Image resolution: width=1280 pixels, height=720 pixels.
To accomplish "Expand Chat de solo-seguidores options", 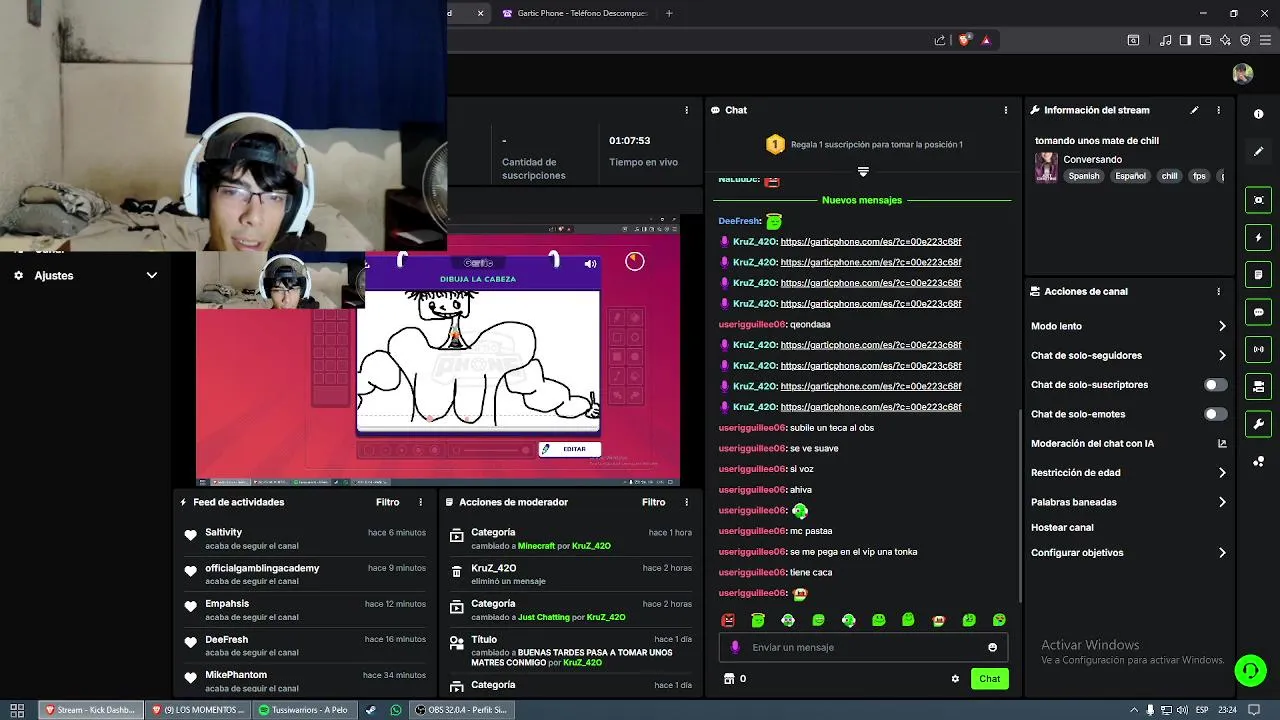I will pos(1222,355).
